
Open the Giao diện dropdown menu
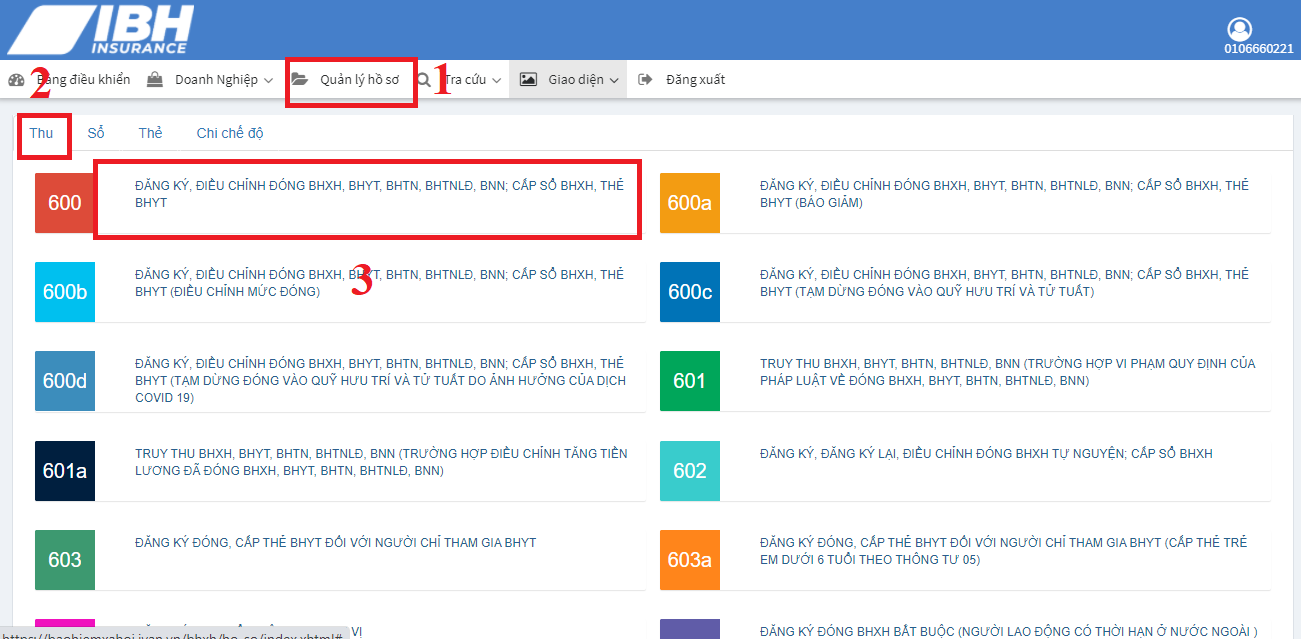click(569, 80)
